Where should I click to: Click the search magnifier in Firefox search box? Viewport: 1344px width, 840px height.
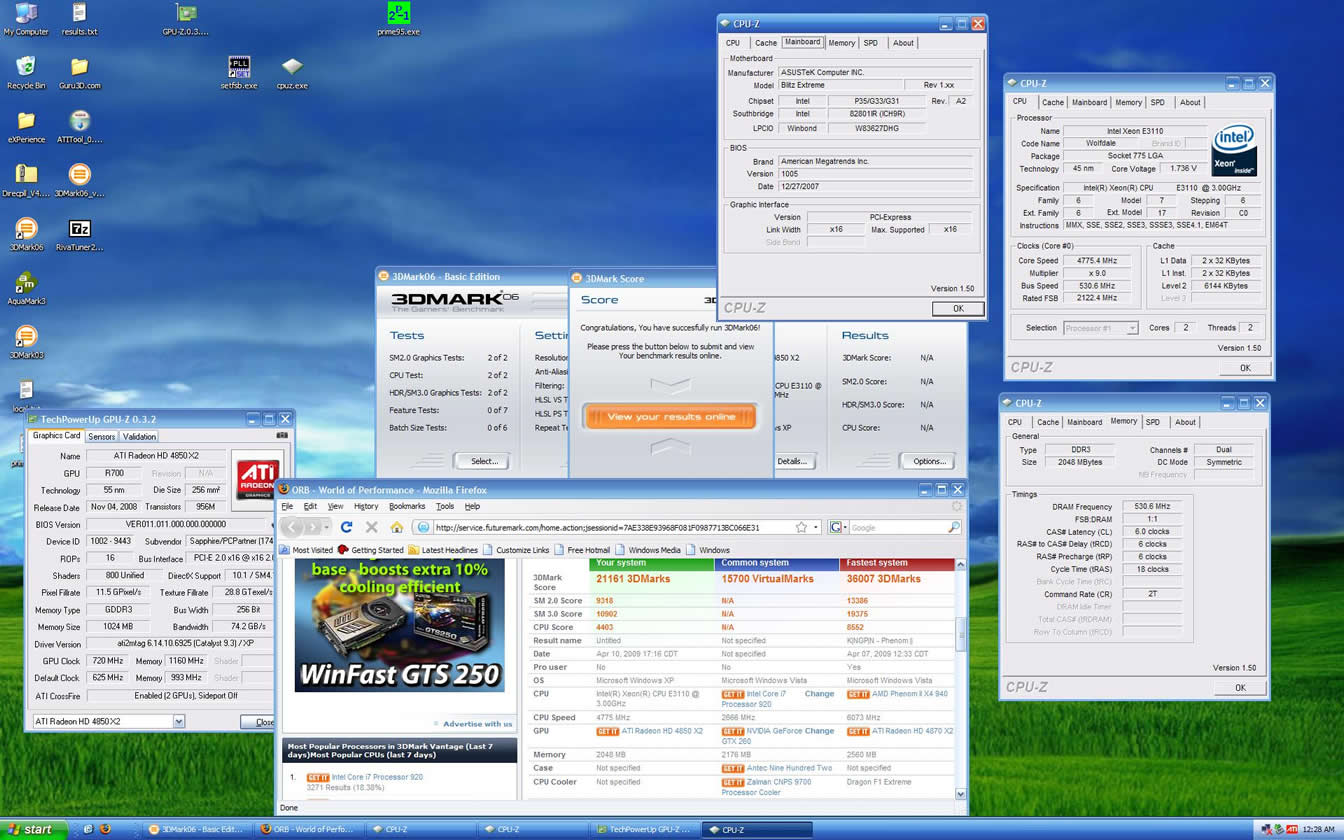click(x=953, y=527)
